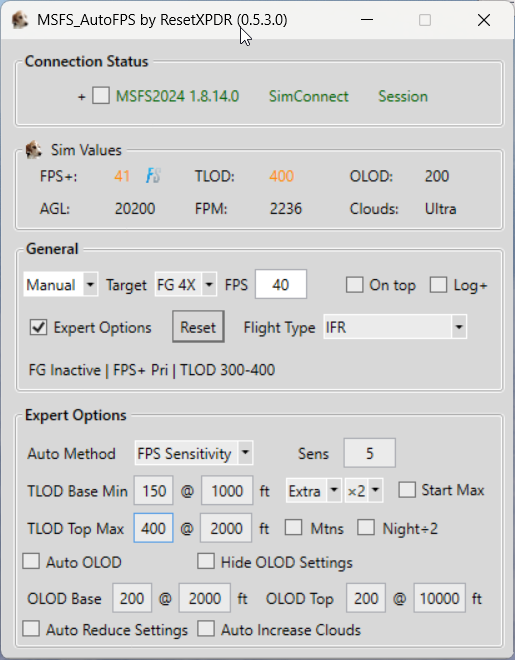Click the TLOD Top Max value field
515x660 pixels.
tap(153, 528)
